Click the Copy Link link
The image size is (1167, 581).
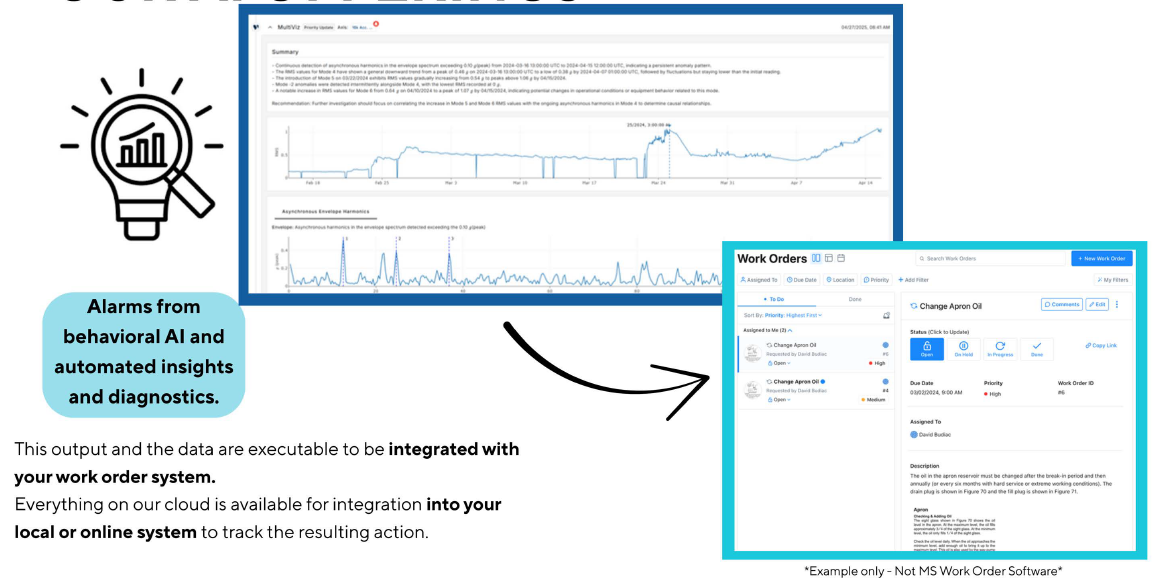[x=1101, y=345]
